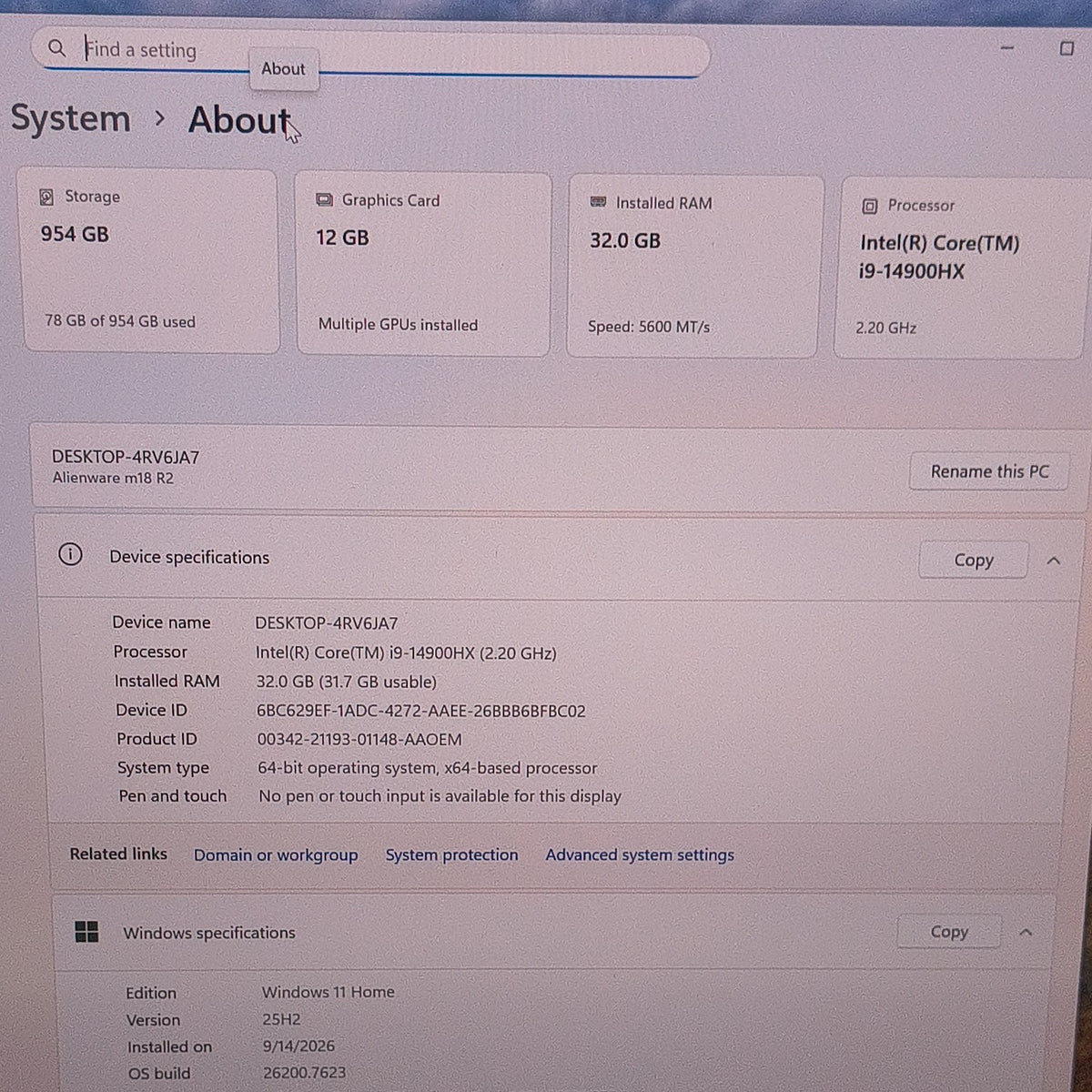Open the Domain or workgroup link

(x=276, y=855)
